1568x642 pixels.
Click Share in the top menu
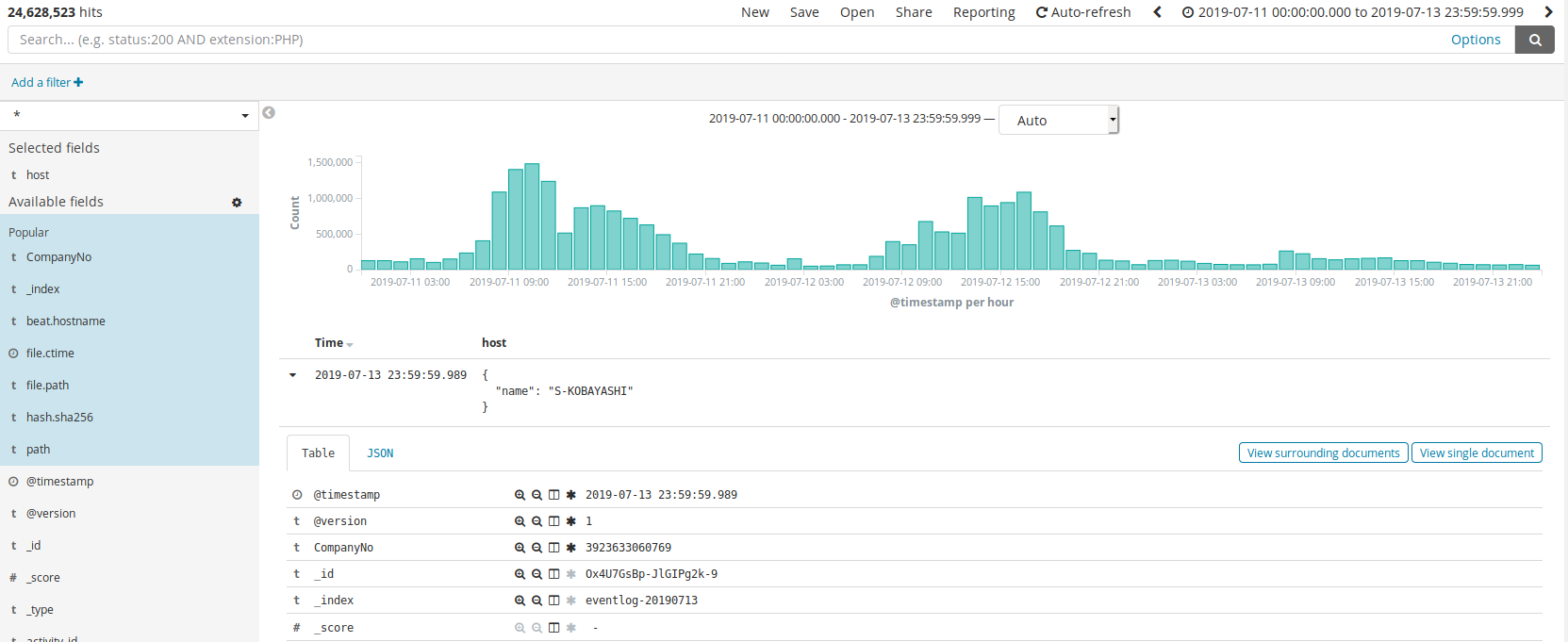pyautogui.click(x=914, y=12)
